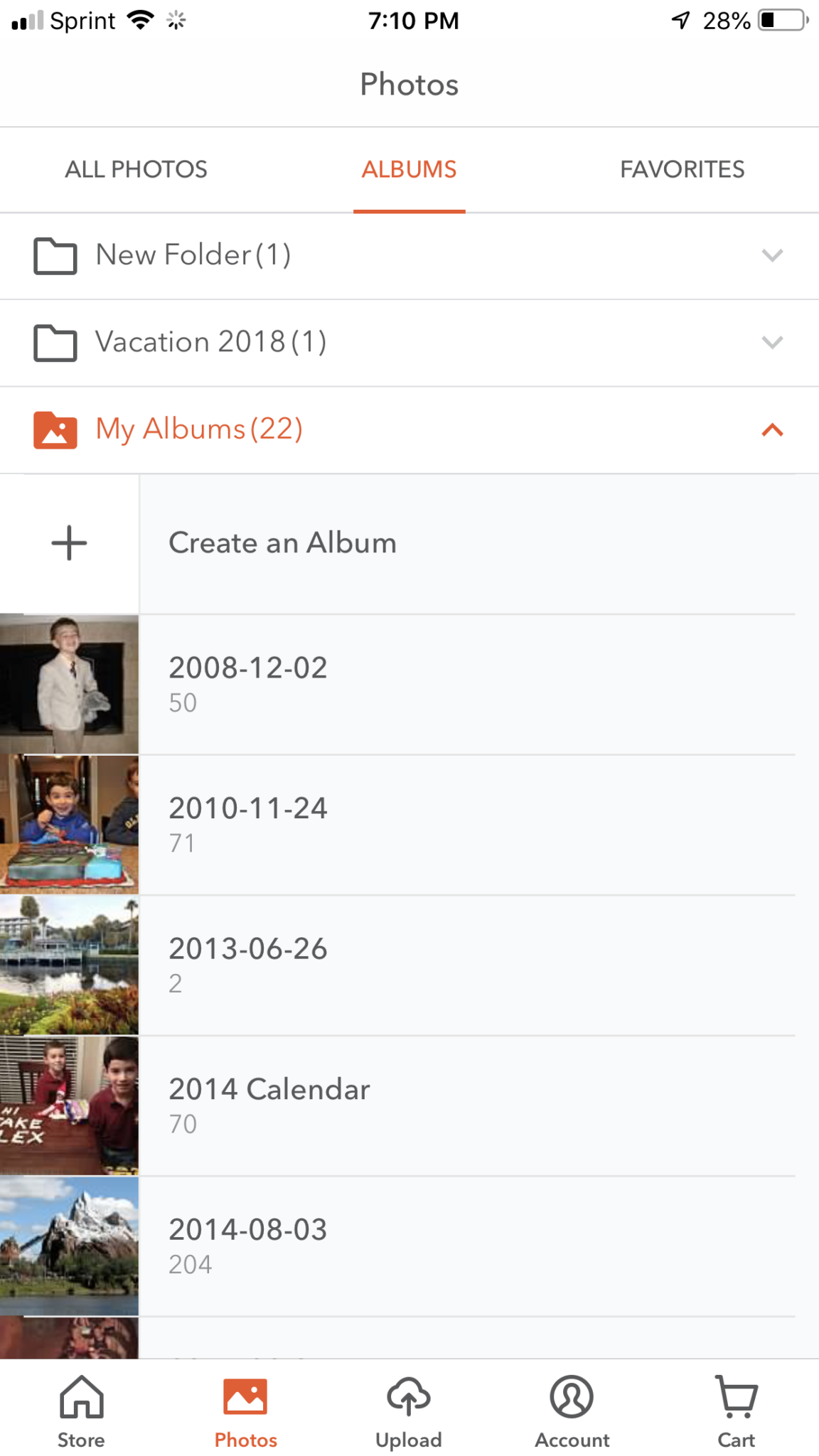Collapse the My Albums section chevron
The height and width of the screenshot is (1456, 819).
tap(772, 429)
